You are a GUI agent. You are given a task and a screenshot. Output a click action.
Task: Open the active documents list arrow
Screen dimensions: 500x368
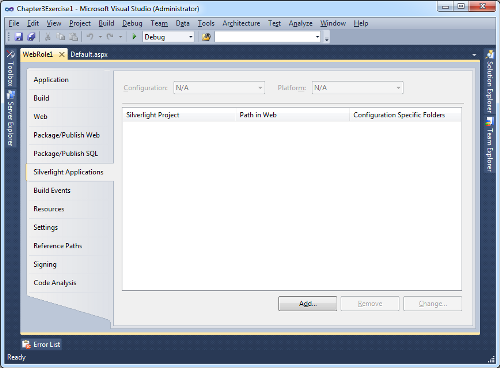point(474,55)
